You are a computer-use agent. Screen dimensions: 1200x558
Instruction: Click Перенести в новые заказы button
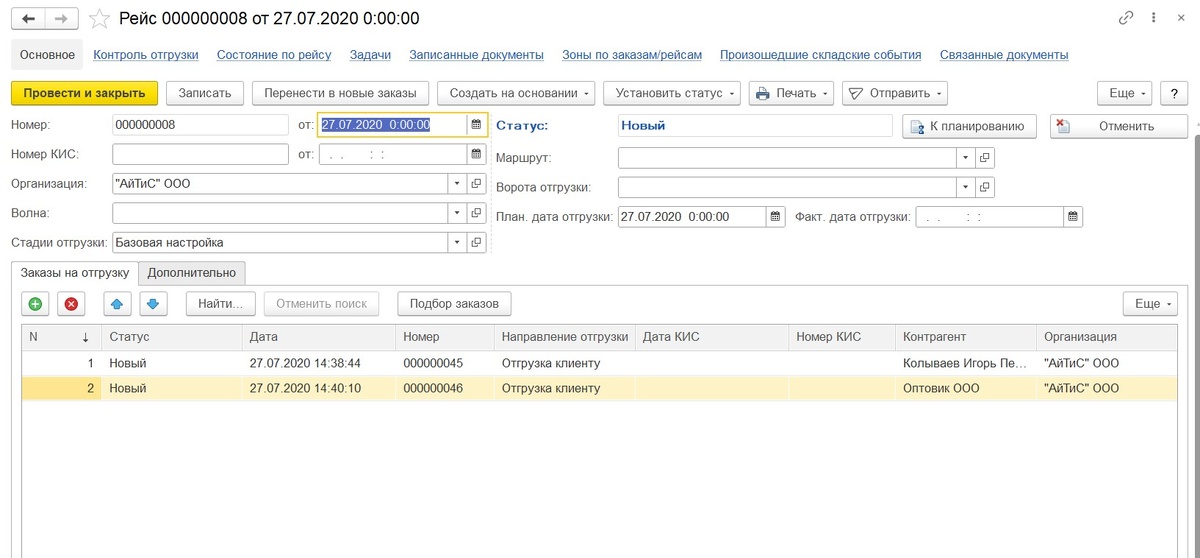coord(341,93)
